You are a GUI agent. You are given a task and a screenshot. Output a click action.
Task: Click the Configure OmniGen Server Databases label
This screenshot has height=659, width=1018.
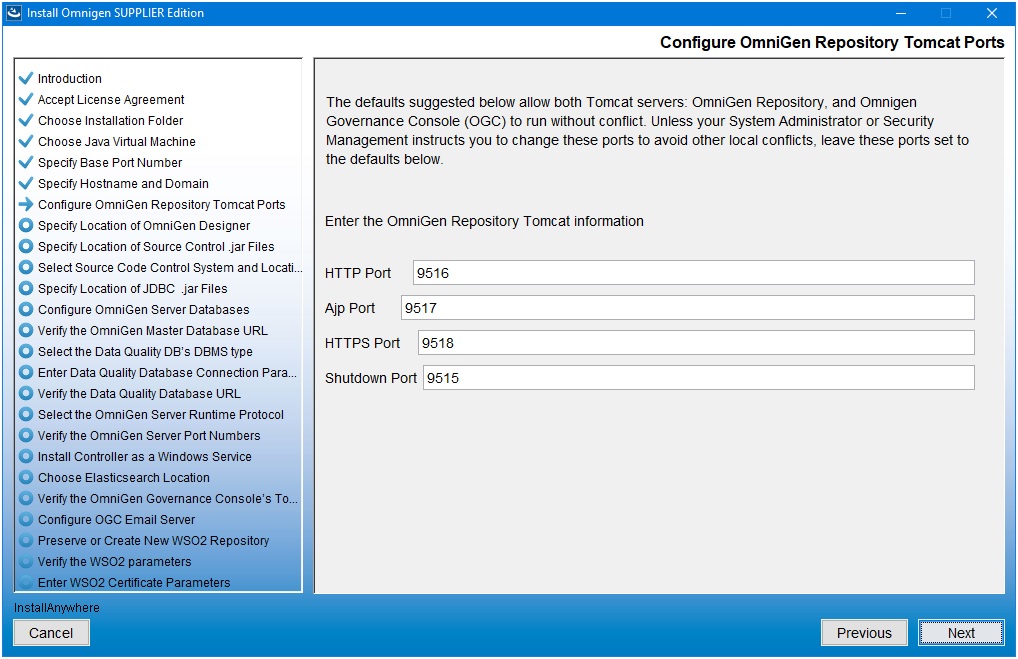pyautogui.click(x=143, y=310)
